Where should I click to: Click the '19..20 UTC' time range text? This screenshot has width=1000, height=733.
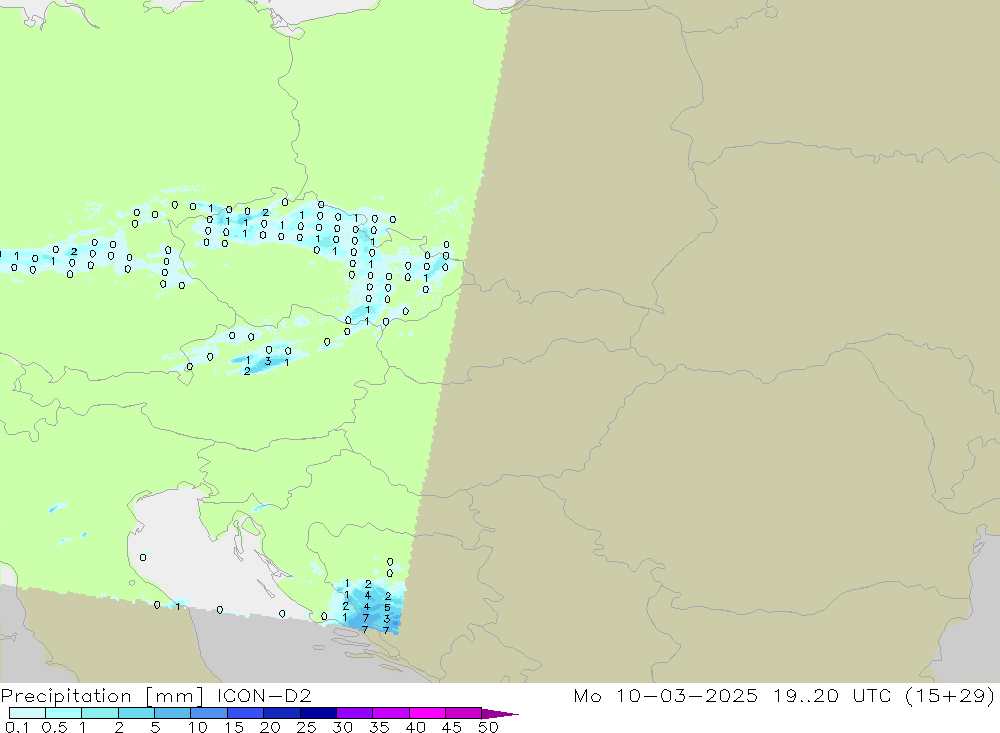point(832,695)
